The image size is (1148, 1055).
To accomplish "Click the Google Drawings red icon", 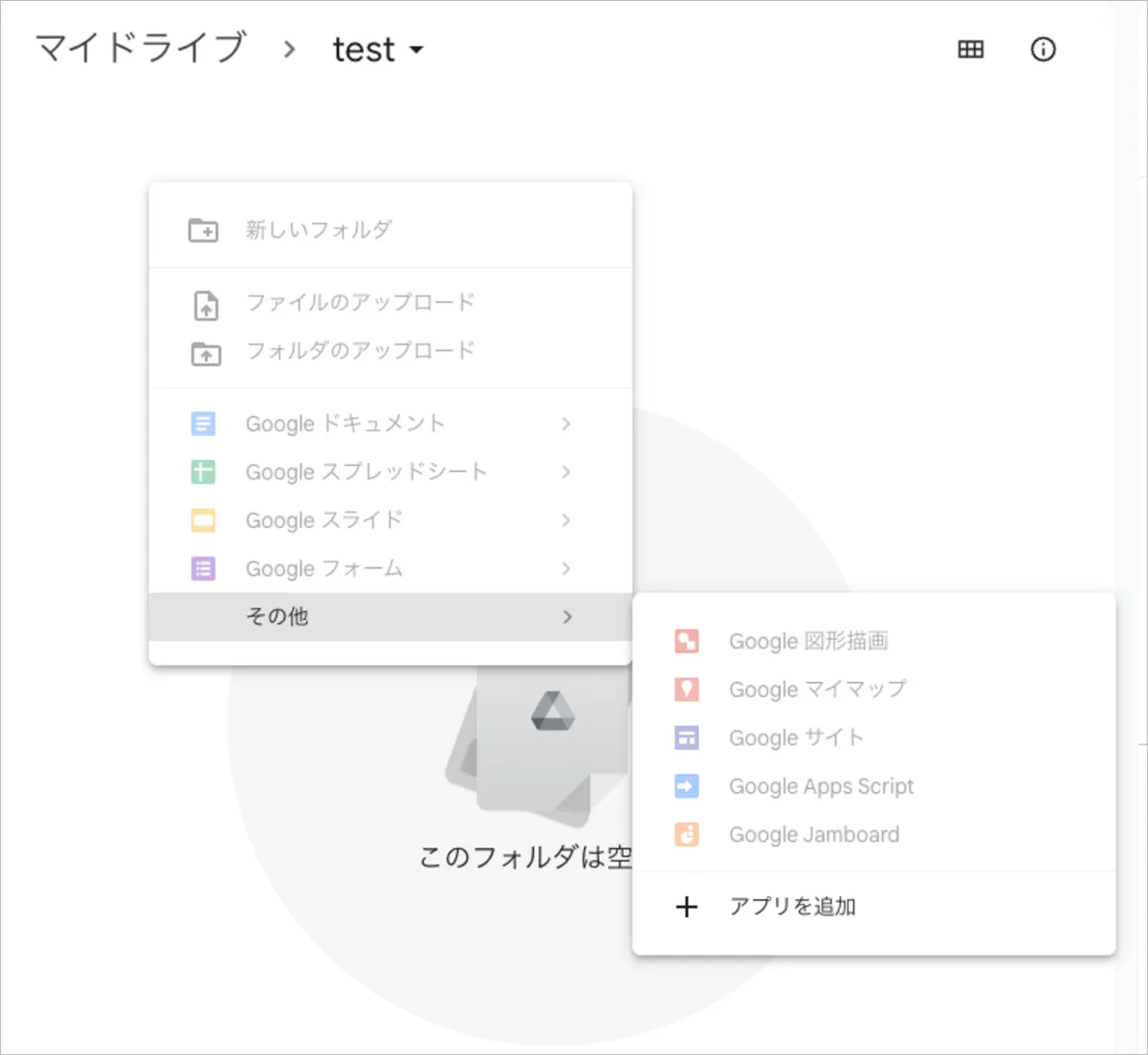I will [x=687, y=641].
